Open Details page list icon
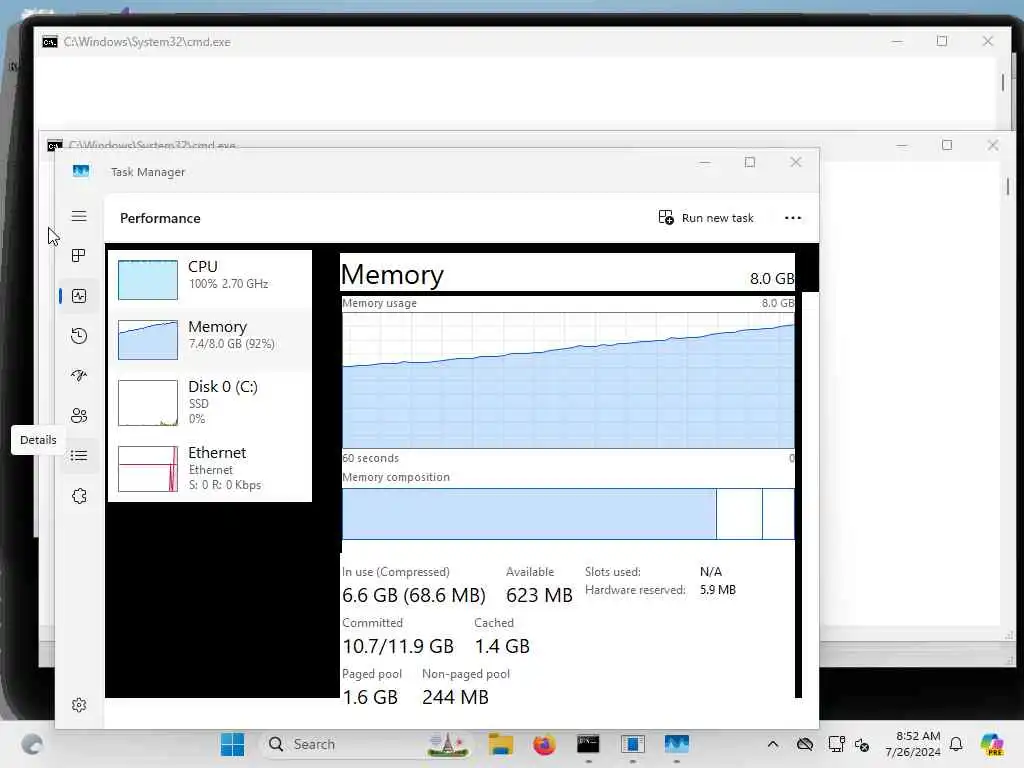Screen dimensions: 1024x768 coord(79,455)
